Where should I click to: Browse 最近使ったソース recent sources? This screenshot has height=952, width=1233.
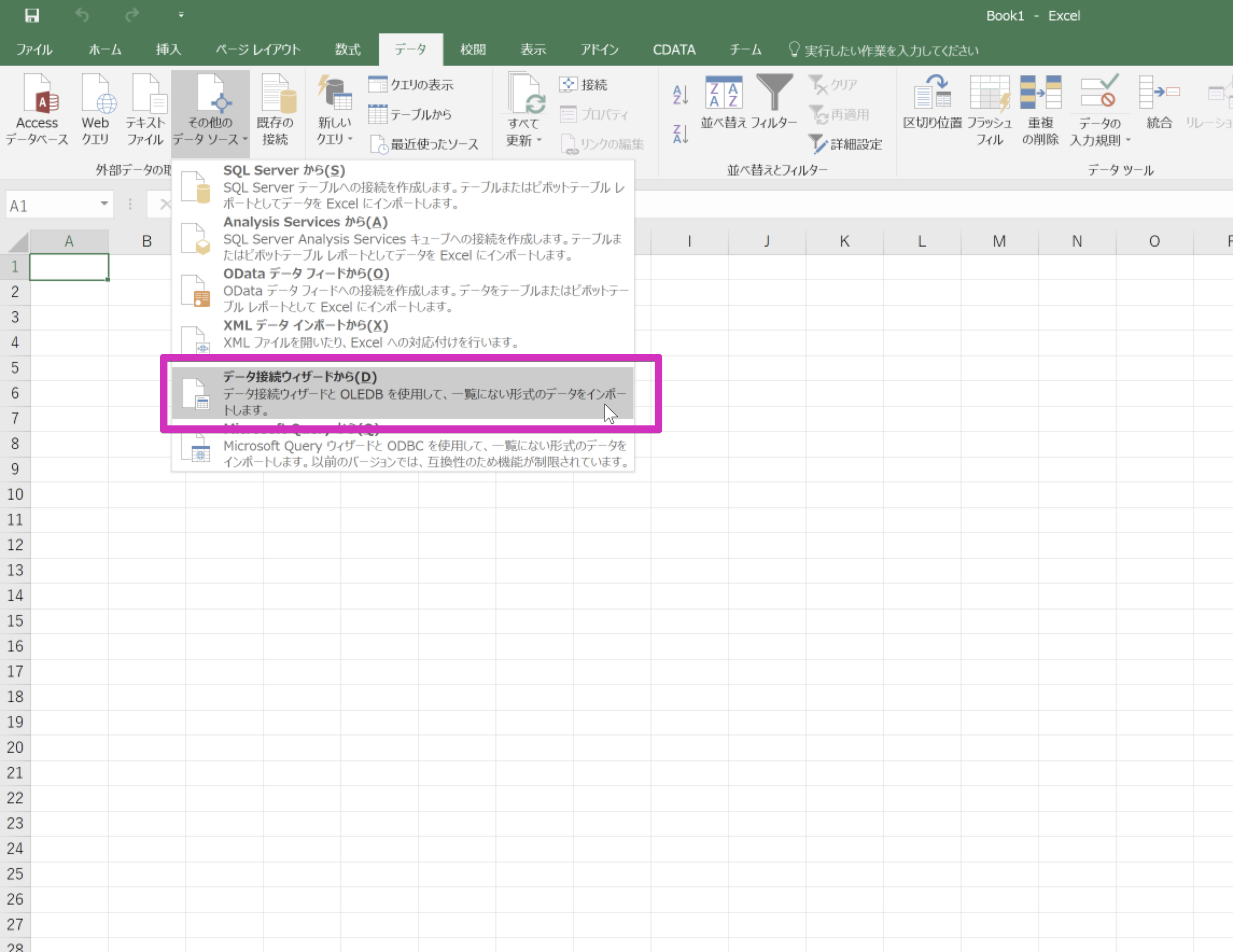[432, 143]
